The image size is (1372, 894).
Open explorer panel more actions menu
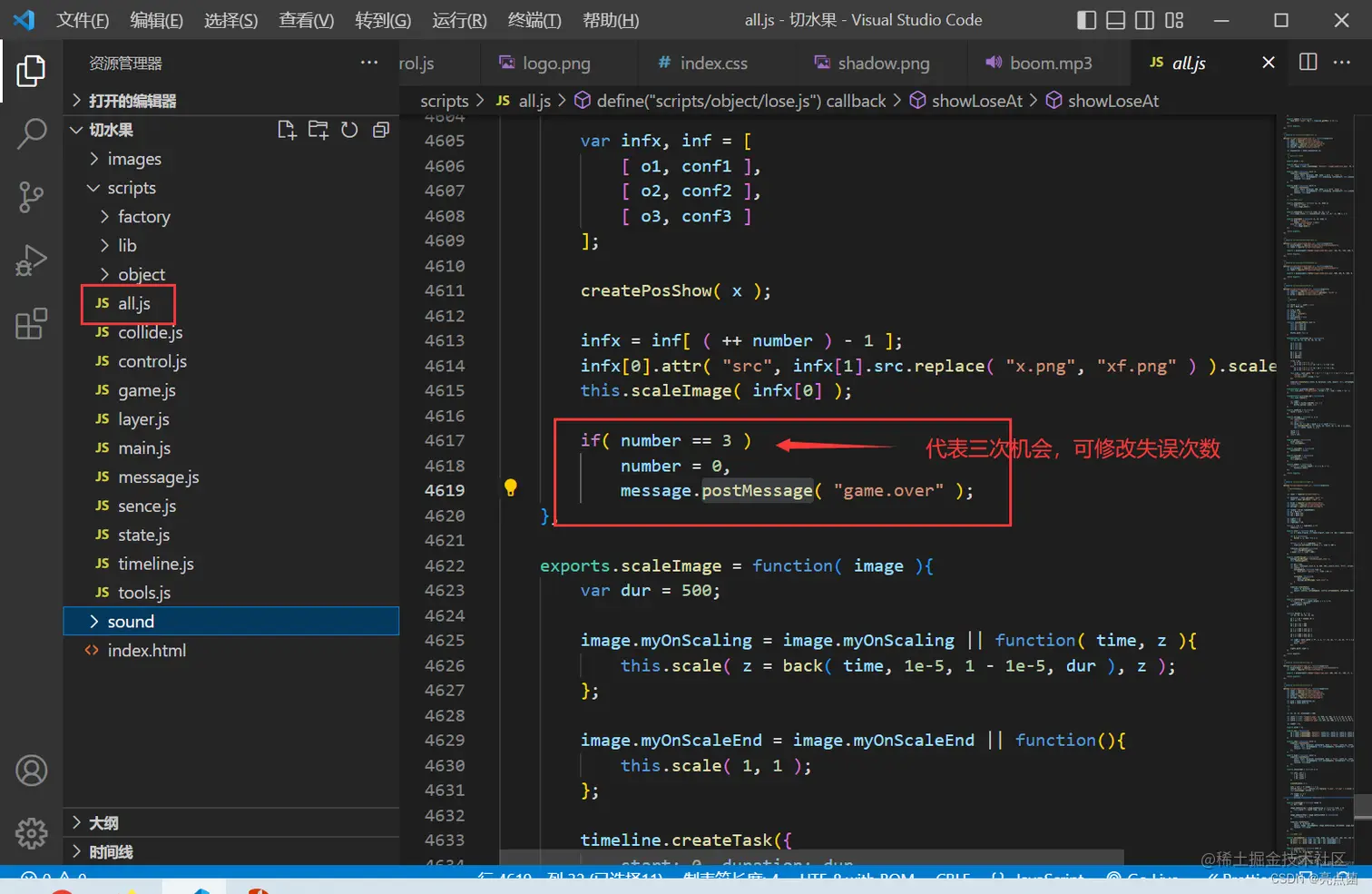click(x=368, y=63)
